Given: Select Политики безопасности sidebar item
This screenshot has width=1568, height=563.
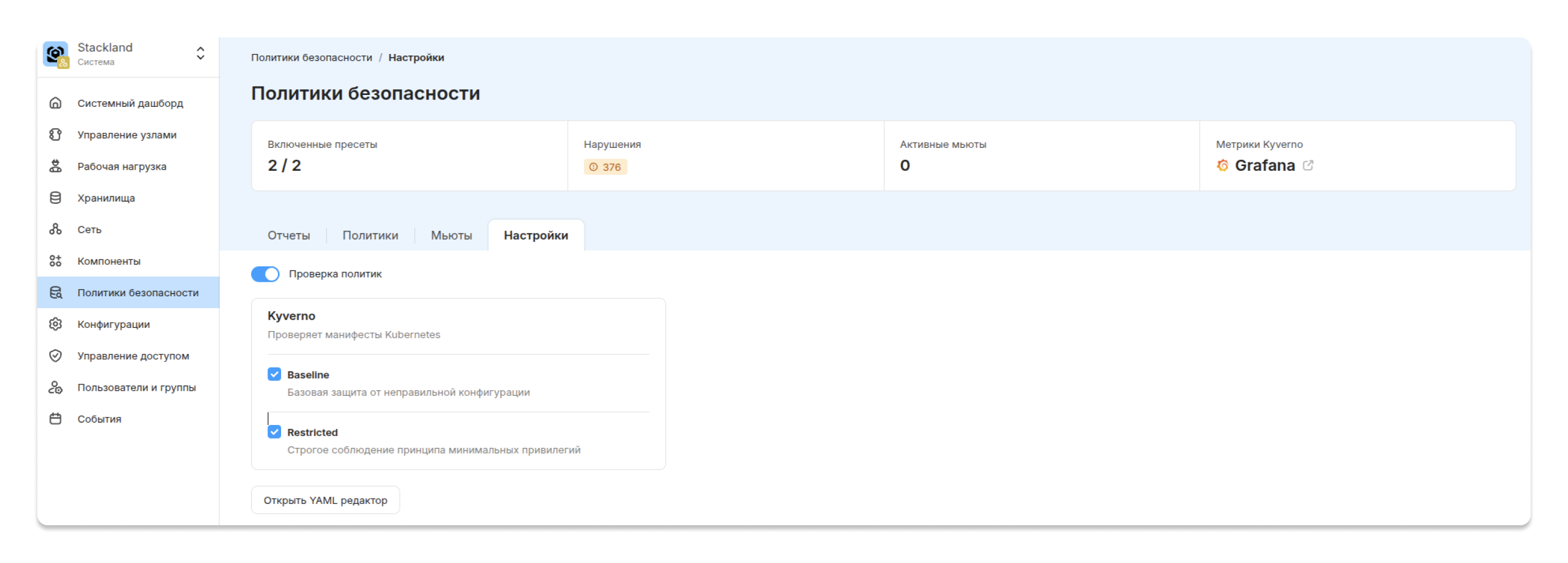Looking at the screenshot, I should (128, 293).
